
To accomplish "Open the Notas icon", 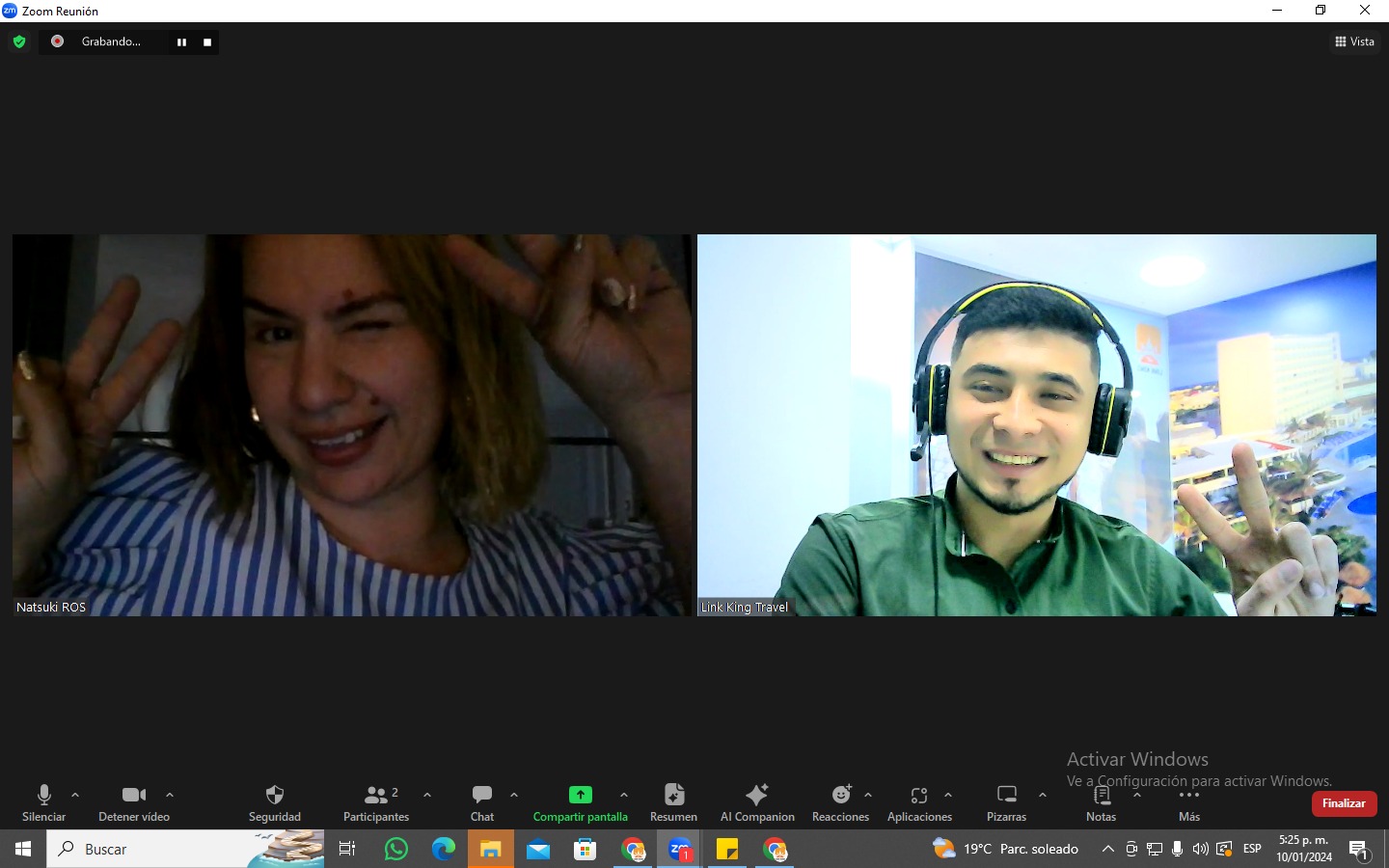I will pos(1101,796).
